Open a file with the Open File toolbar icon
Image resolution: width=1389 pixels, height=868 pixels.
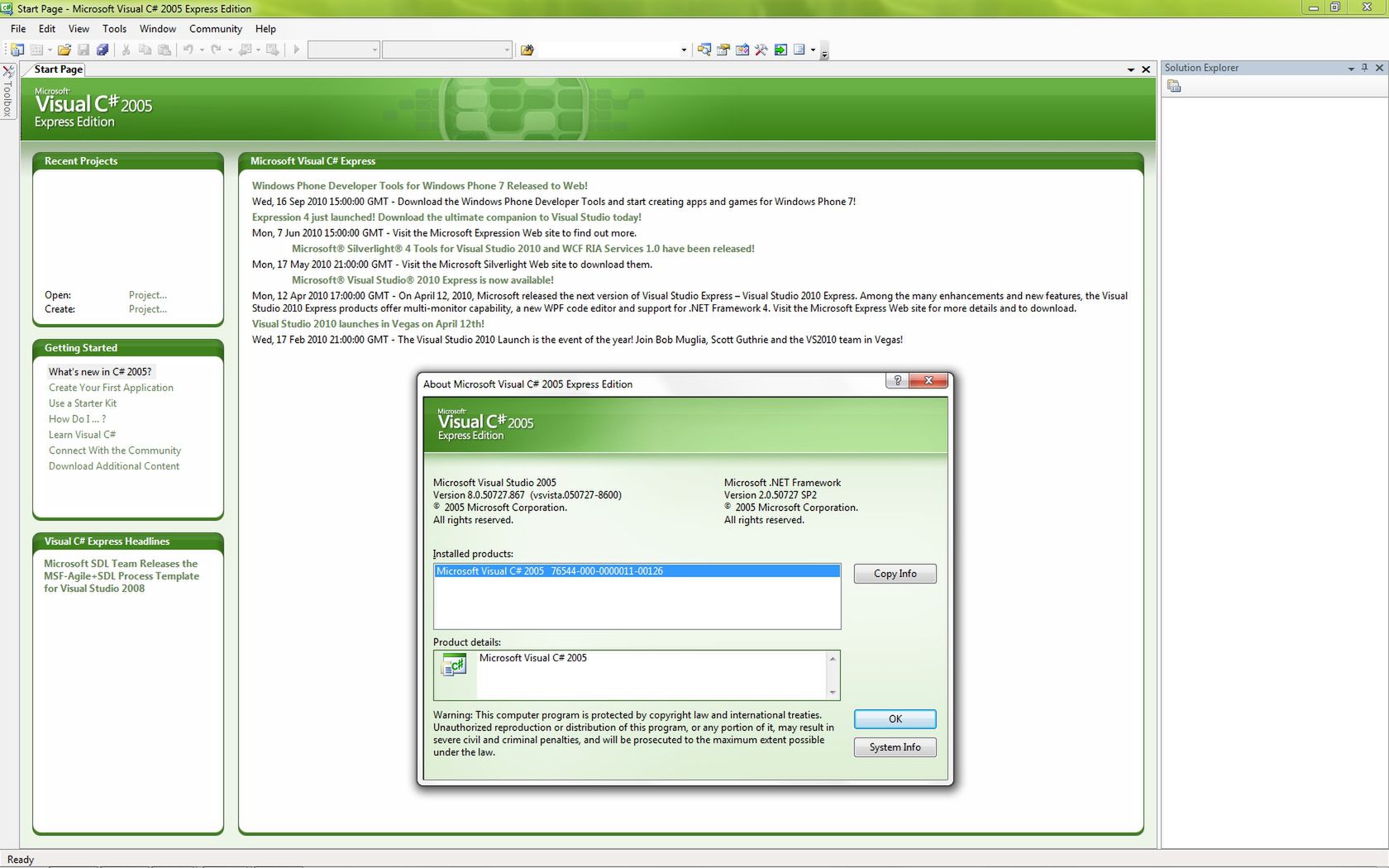click(x=64, y=50)
